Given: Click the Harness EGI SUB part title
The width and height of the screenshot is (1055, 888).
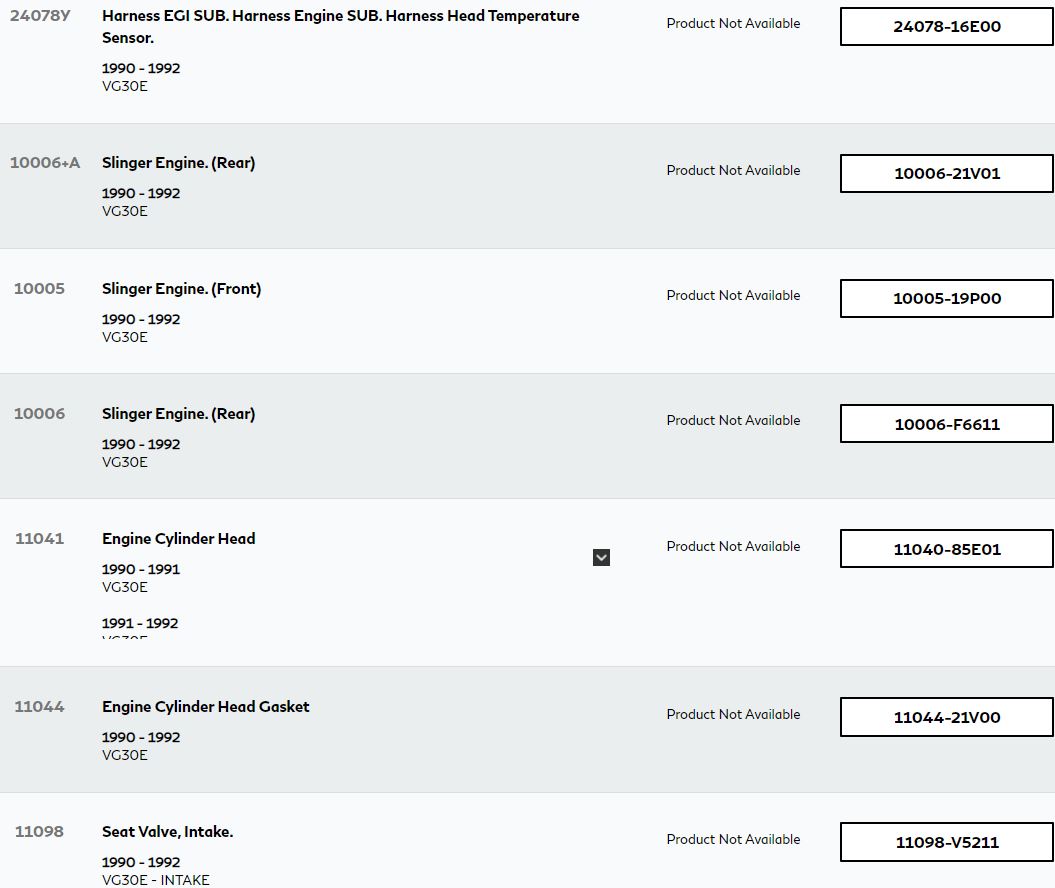Looking at the screenshot, I should point(340,17).
